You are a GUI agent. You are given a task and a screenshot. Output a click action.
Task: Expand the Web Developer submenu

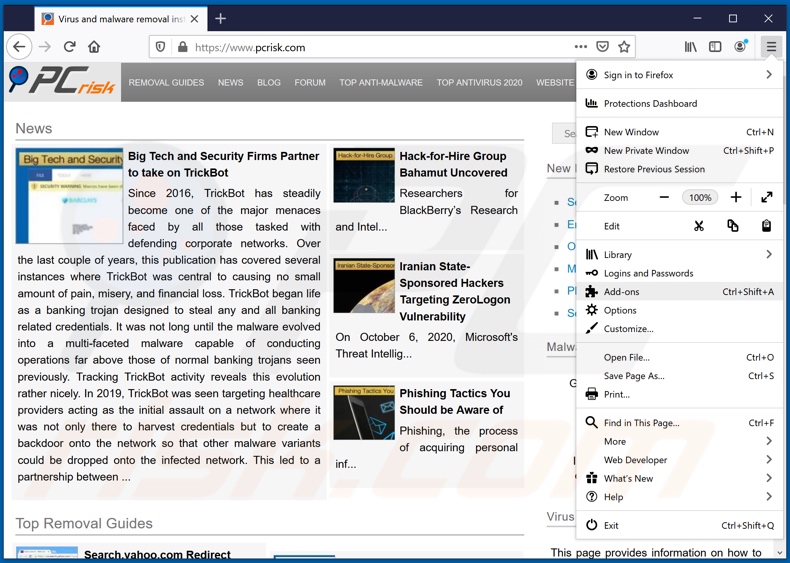(679, 460)
